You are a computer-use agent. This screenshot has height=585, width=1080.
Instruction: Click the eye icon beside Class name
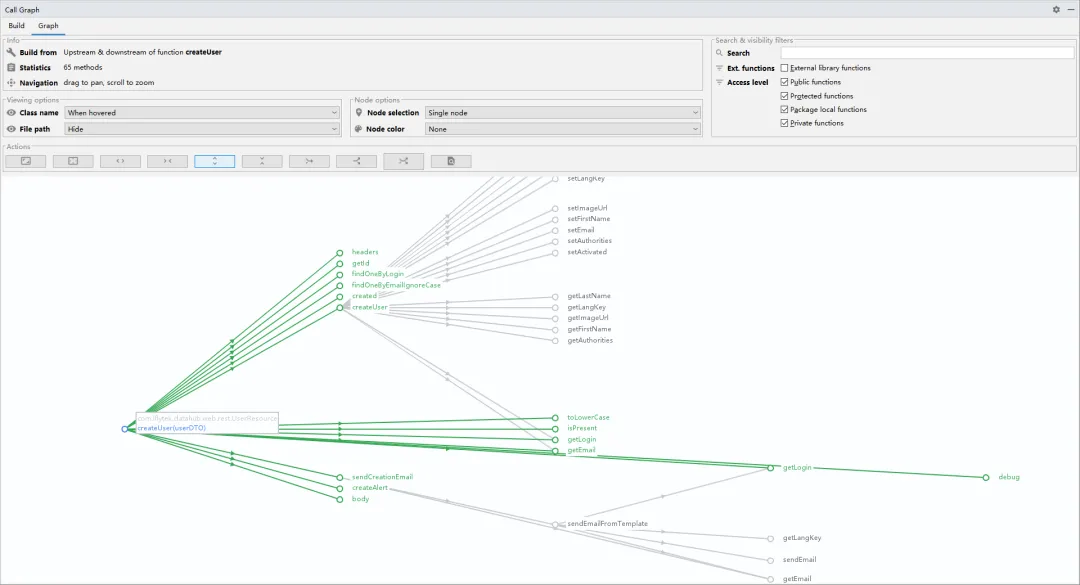point(11,112)
